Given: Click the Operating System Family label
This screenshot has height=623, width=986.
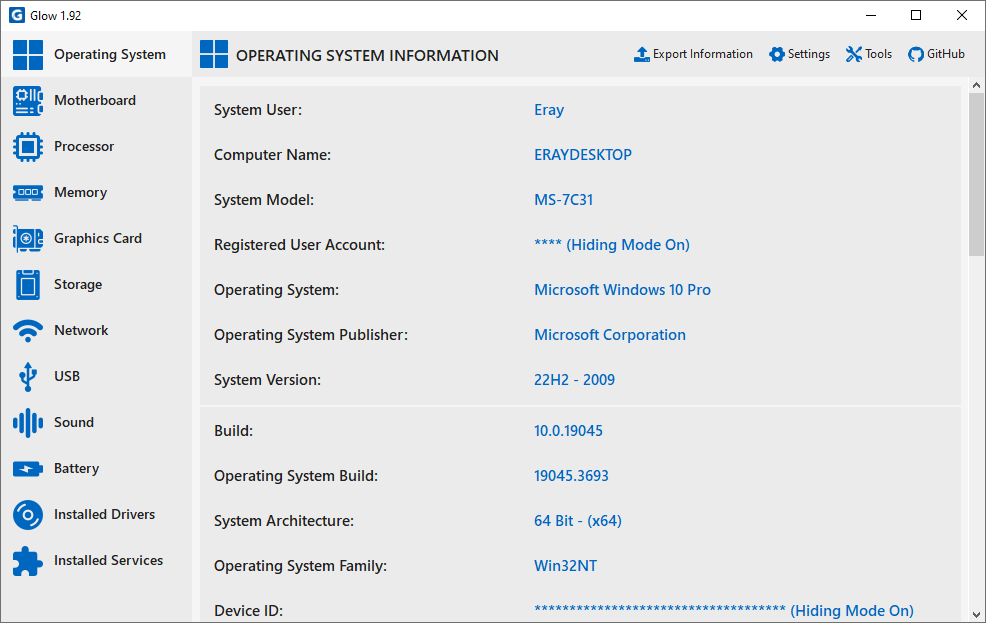Looking at the screenshot, I should 300,566.
